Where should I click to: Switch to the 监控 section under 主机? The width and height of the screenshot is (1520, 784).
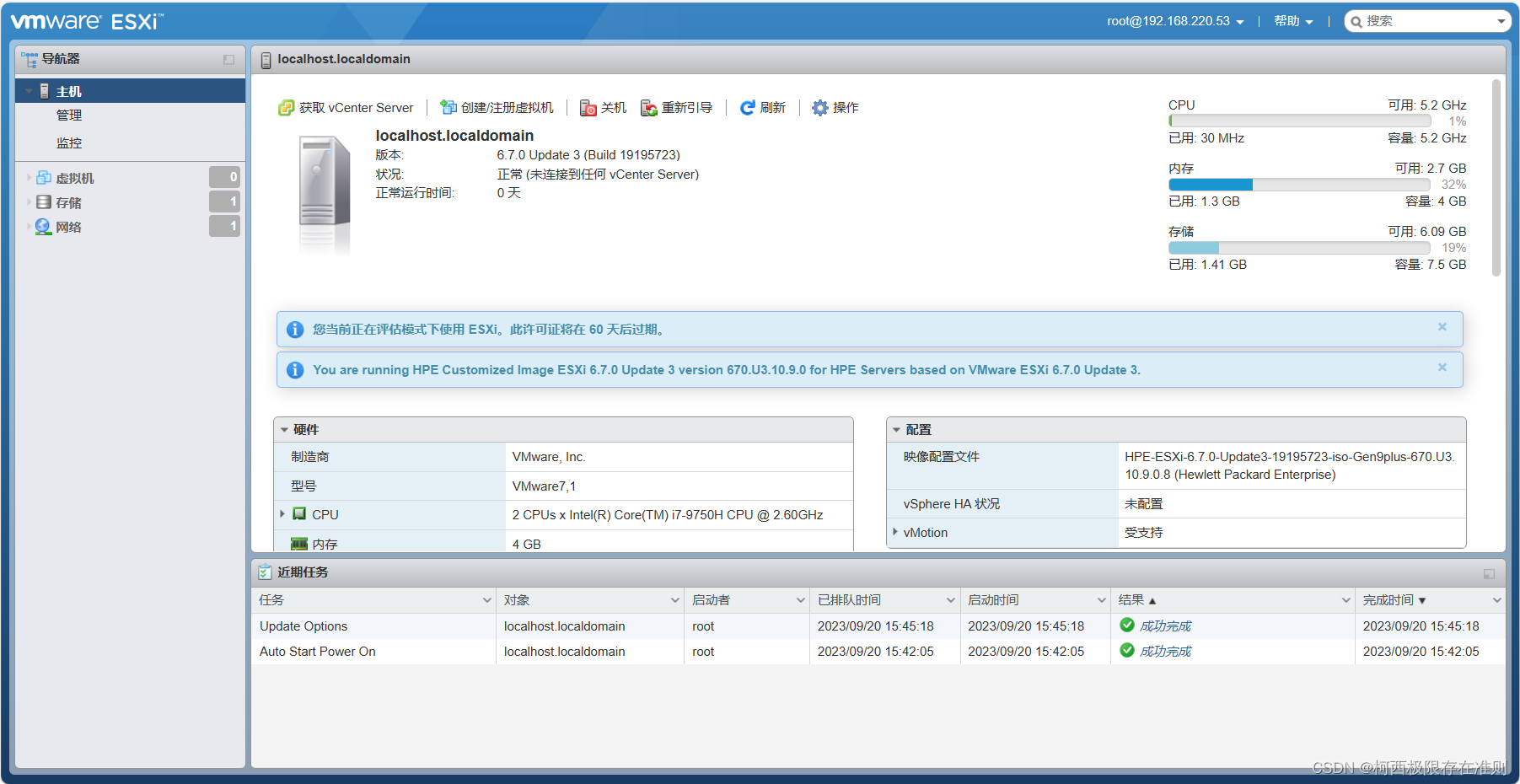[x=69, y=142]
